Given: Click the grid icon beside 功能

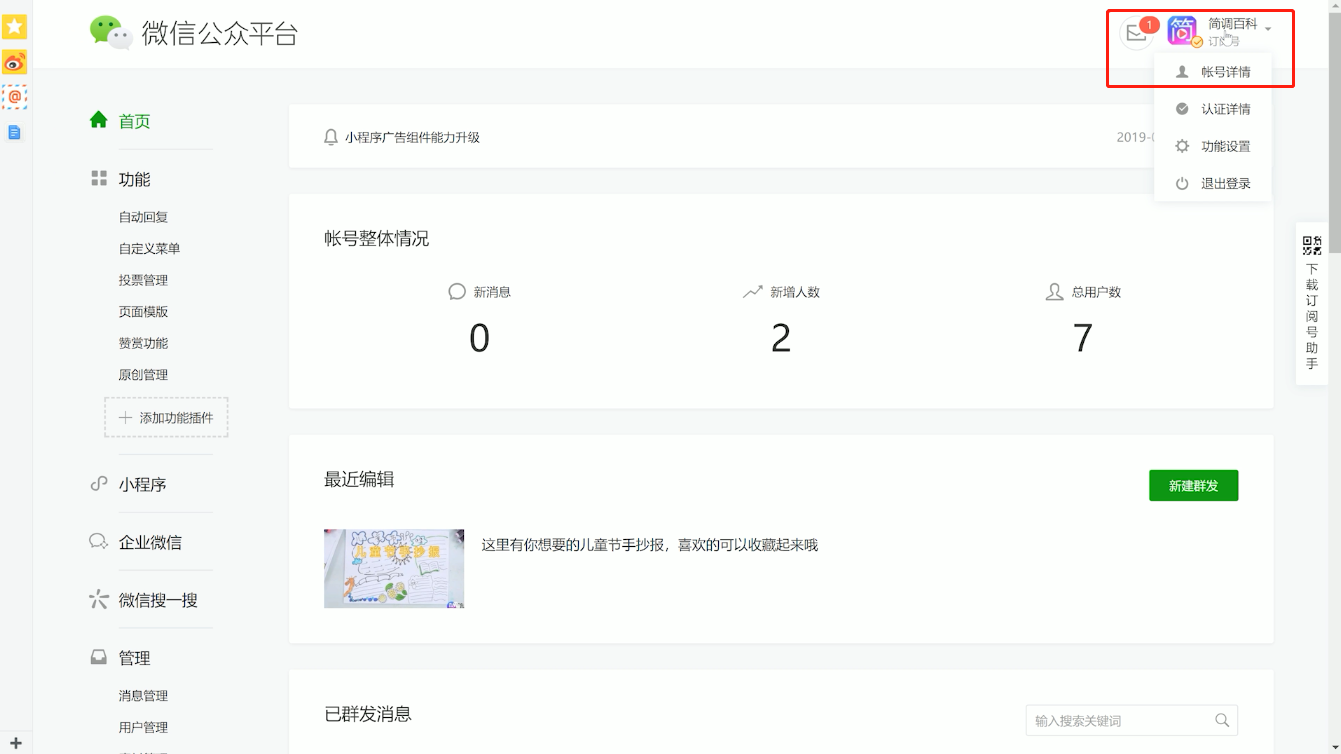Looking at the screenshot, I should pos(99,178).
